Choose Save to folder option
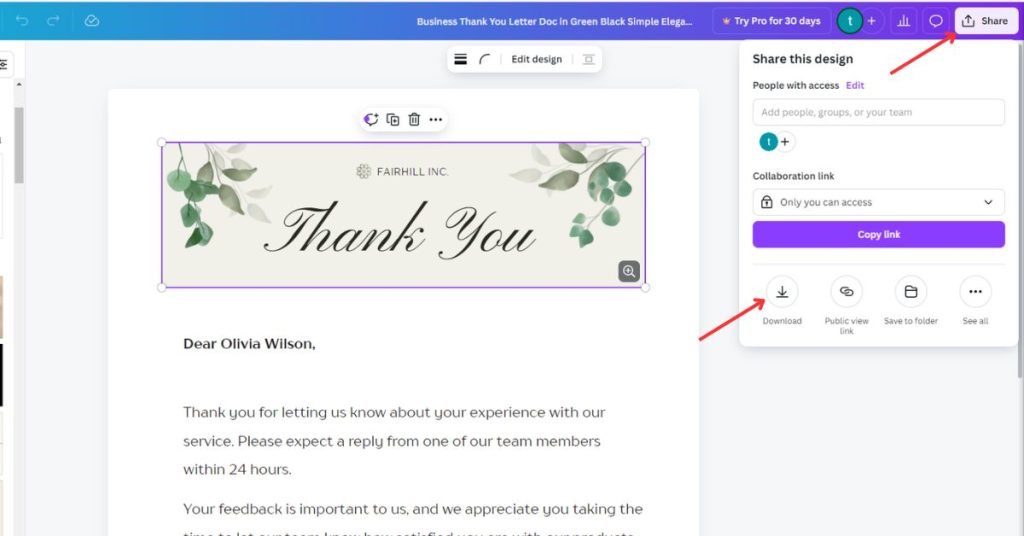The height and width of the screenshot is (536, 1024). click(x=910, y=292)
